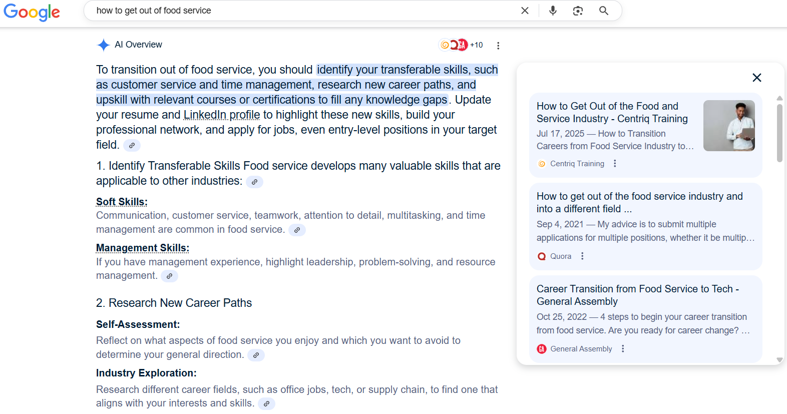Click link icon after Management Skills description
Screen dimensions: 787x414
(x=169, y=276)
